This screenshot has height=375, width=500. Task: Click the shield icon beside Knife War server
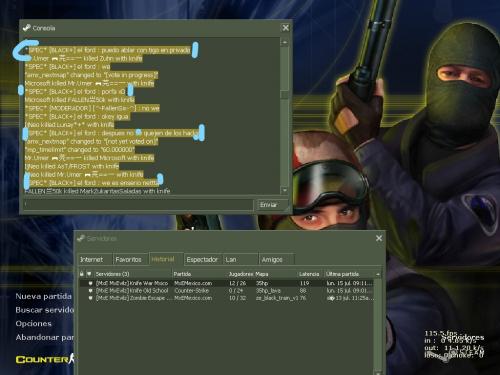point(90,283)
